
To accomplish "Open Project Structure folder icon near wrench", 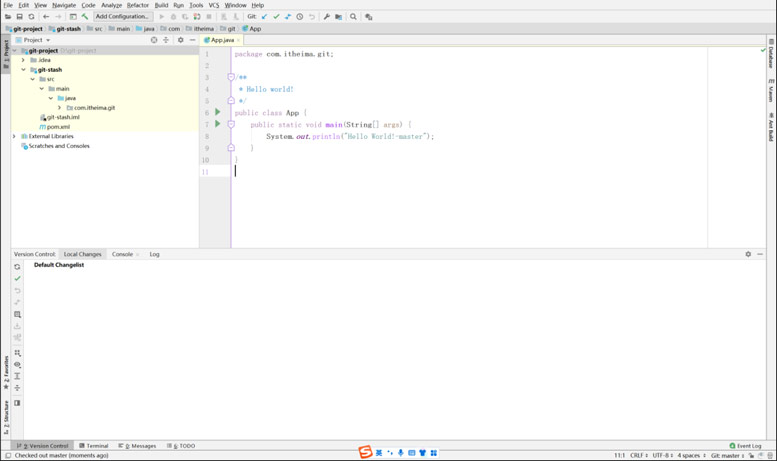I will [x=338, y=17].
